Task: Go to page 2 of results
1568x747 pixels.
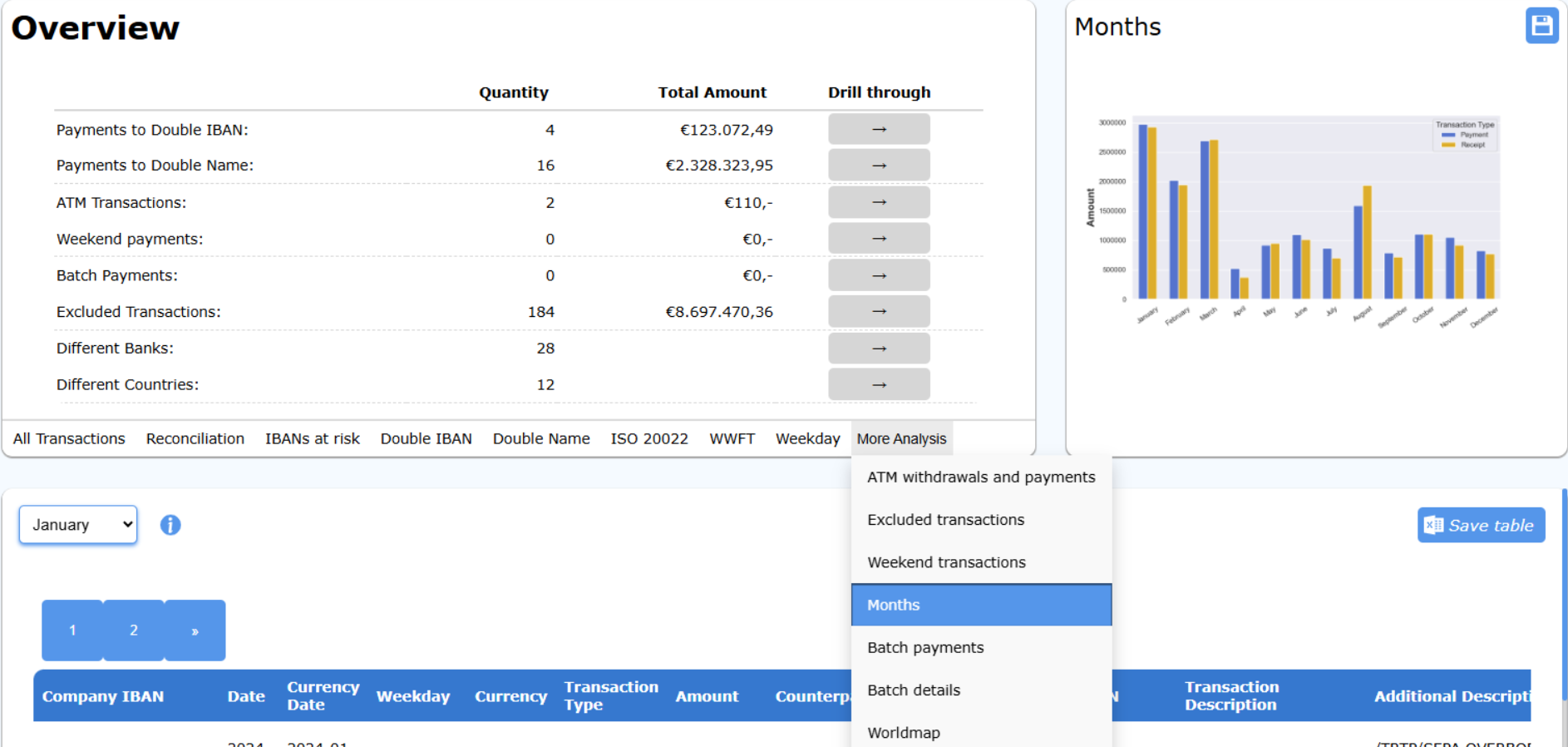Action: coord(133,631)
